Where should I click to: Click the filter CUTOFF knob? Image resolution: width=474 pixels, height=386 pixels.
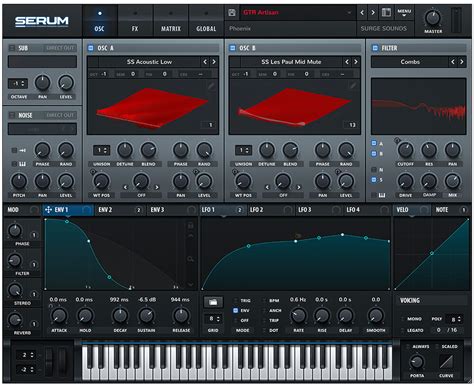pyautogui.click(x=405, y=150)
